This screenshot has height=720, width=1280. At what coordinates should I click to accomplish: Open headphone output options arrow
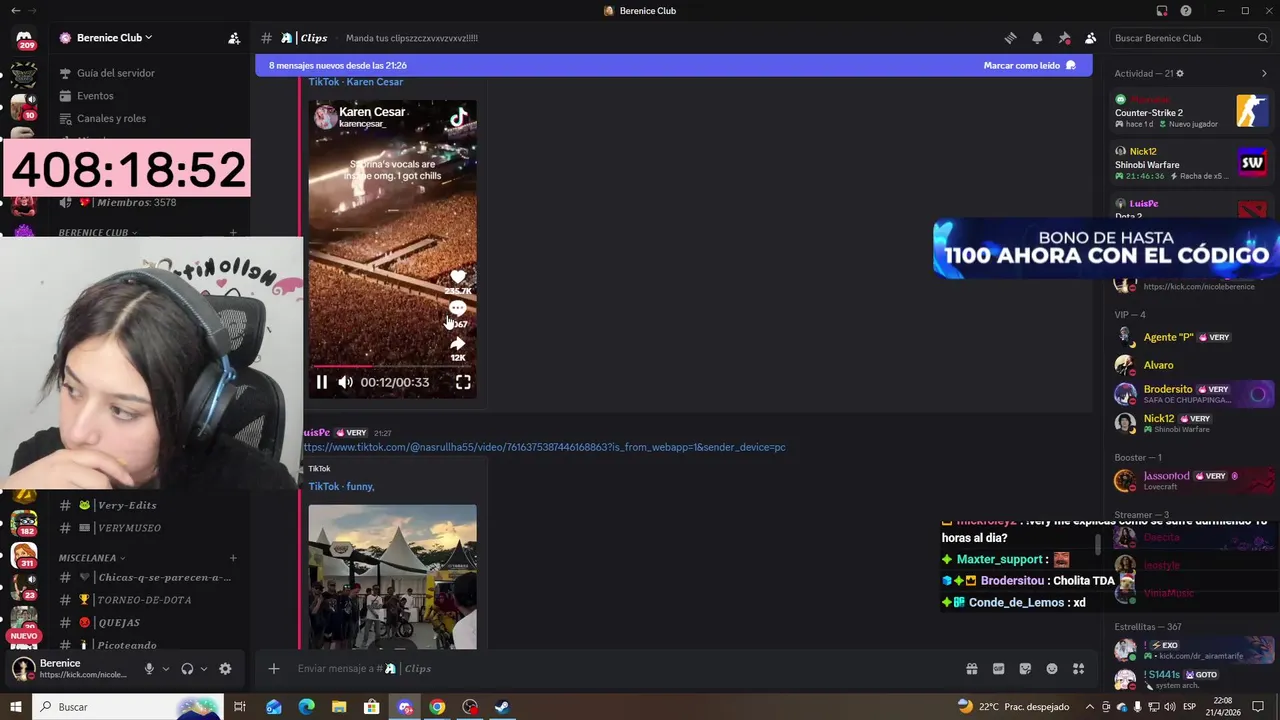coord(204,669)
